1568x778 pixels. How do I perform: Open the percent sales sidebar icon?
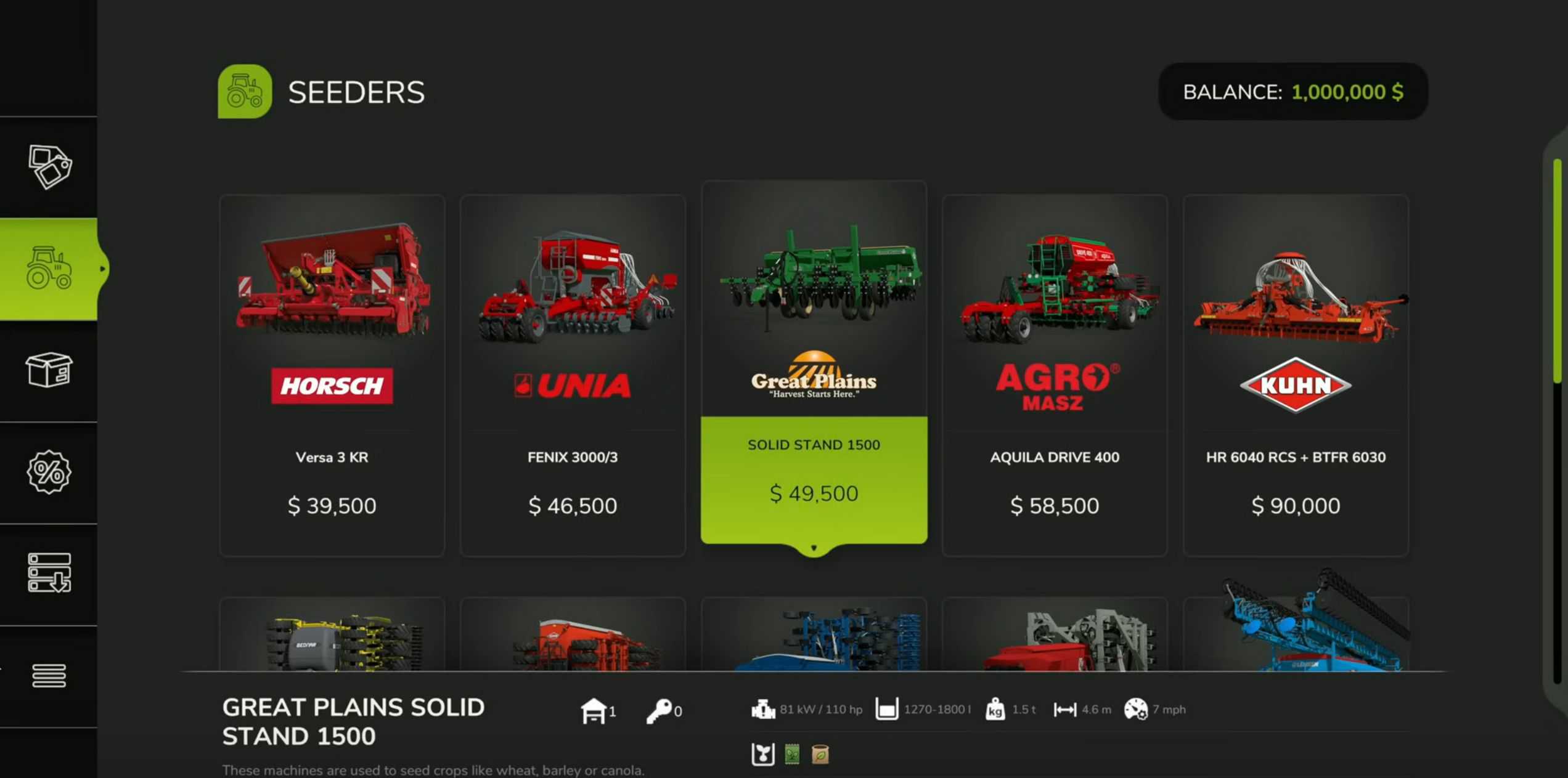49,472
